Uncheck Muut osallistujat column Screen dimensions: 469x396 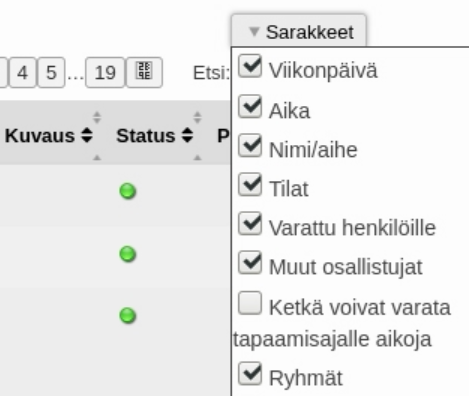[x=250, y=262]
